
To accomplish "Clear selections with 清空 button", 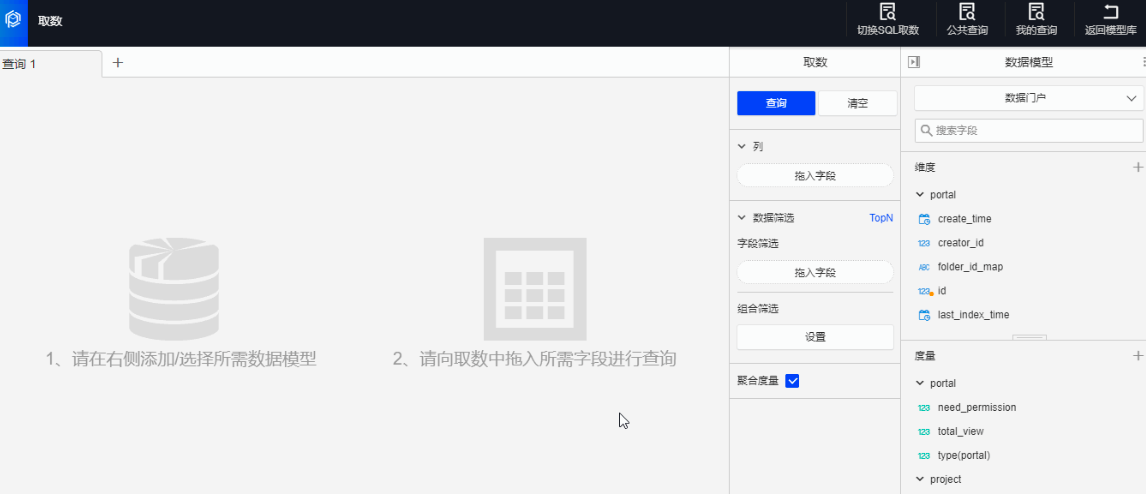I will point(857,104).
